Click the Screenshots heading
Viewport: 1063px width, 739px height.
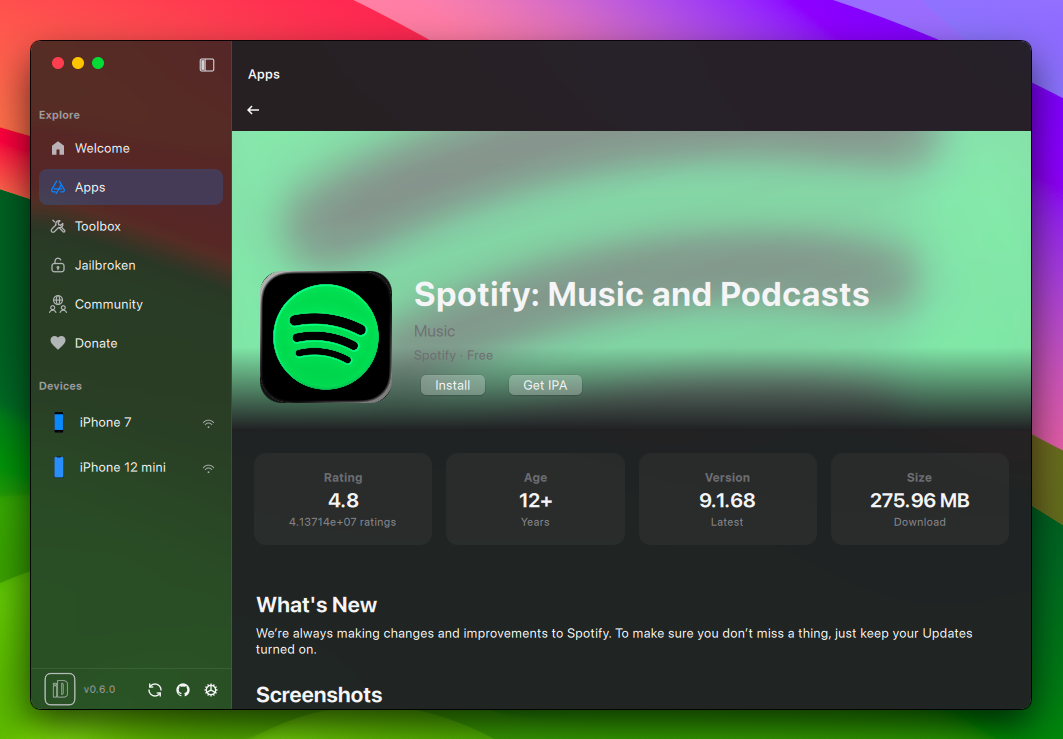pyautogui.click(x=319, y=695)
